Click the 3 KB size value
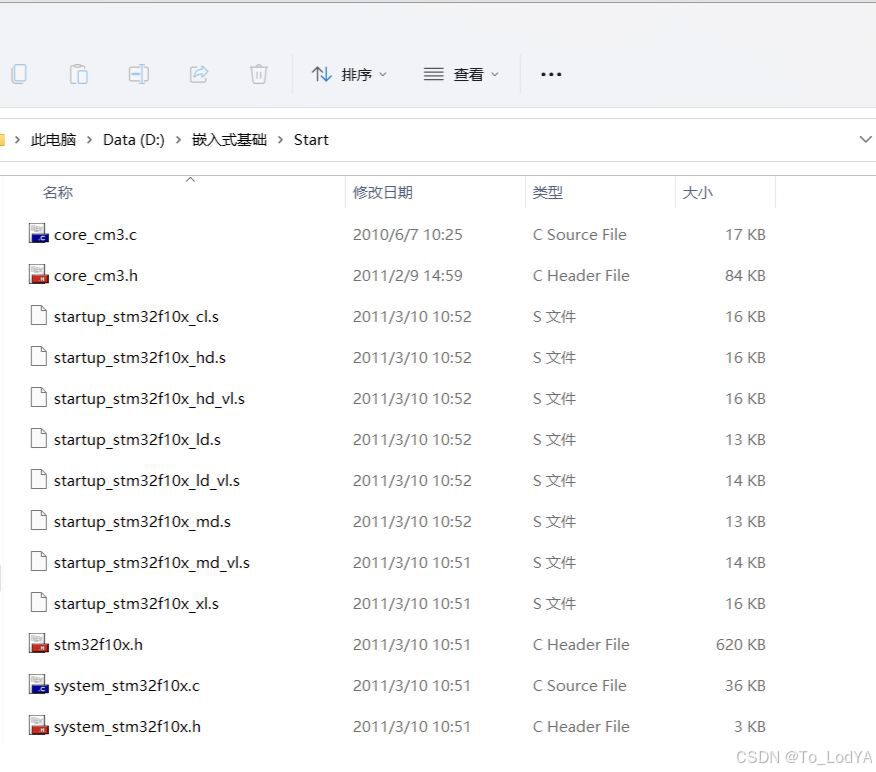The image size is (876, 772). point(750,727)
